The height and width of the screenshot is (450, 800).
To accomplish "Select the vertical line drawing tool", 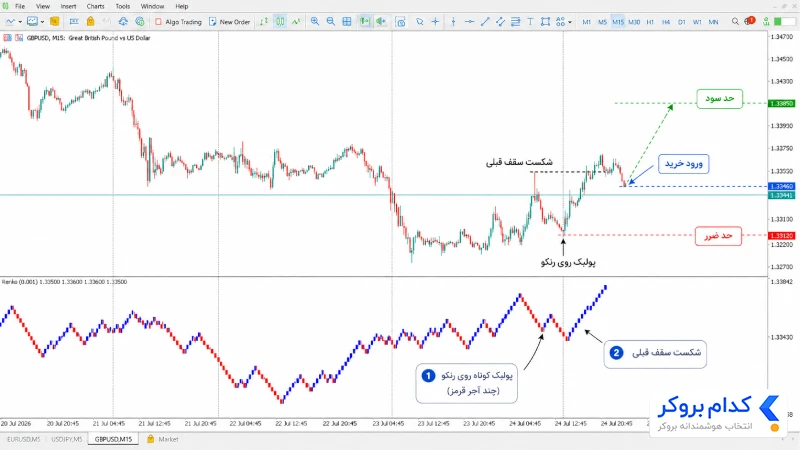I will (x=453, y=21).
